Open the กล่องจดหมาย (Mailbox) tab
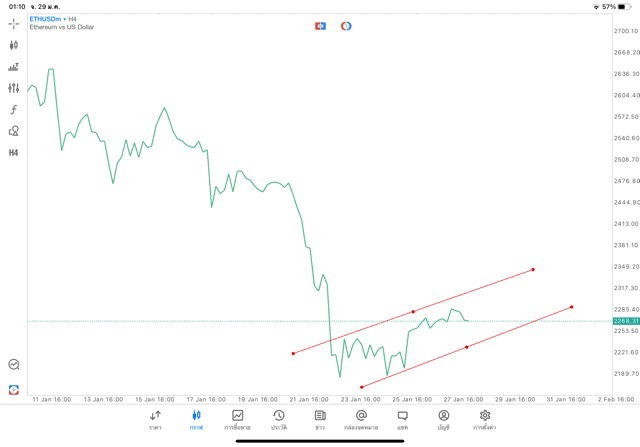This screenshot has width=640, height=447. click(x=361, y=419)
